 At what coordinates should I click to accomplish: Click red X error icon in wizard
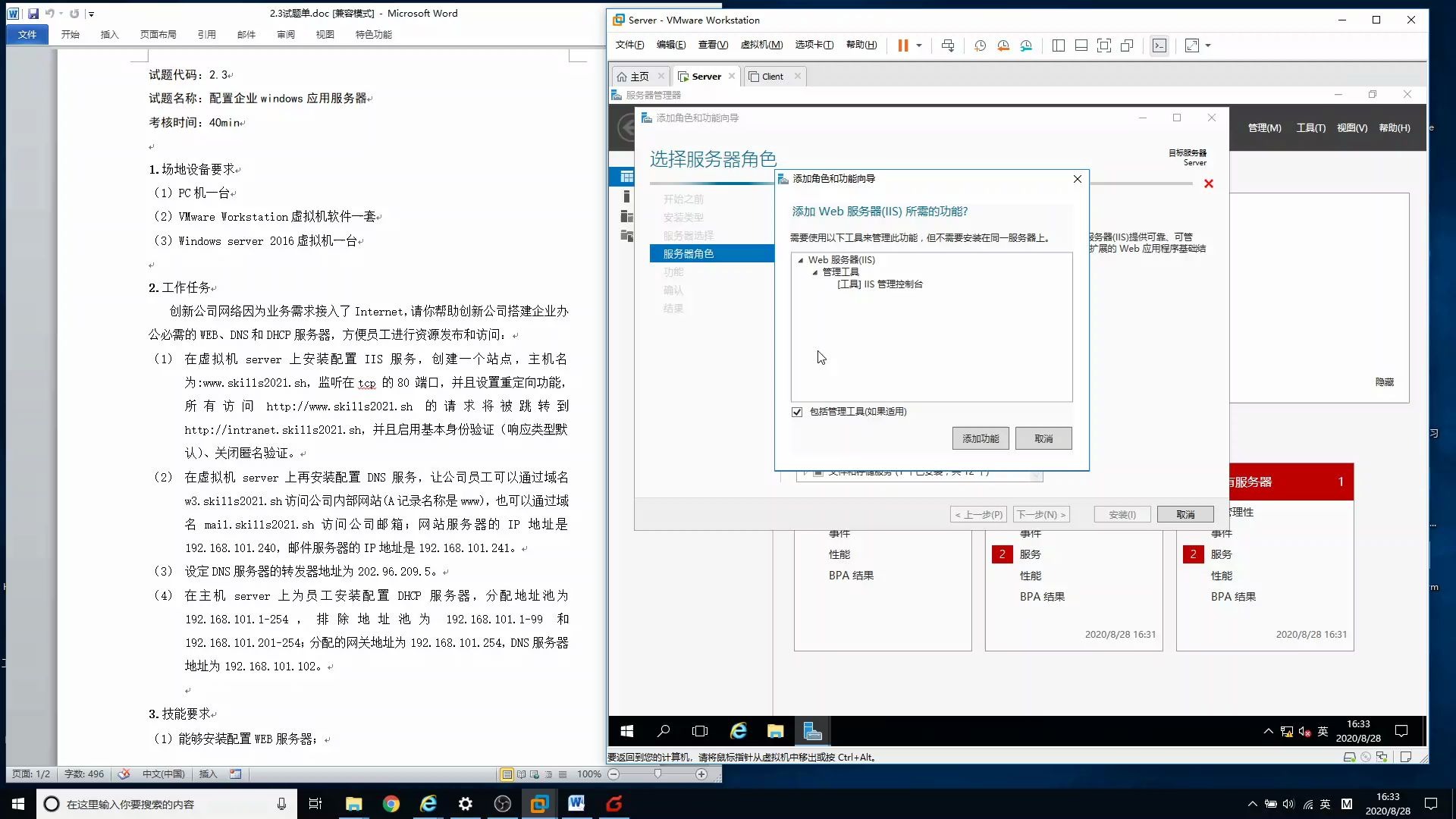[1209, 184]
